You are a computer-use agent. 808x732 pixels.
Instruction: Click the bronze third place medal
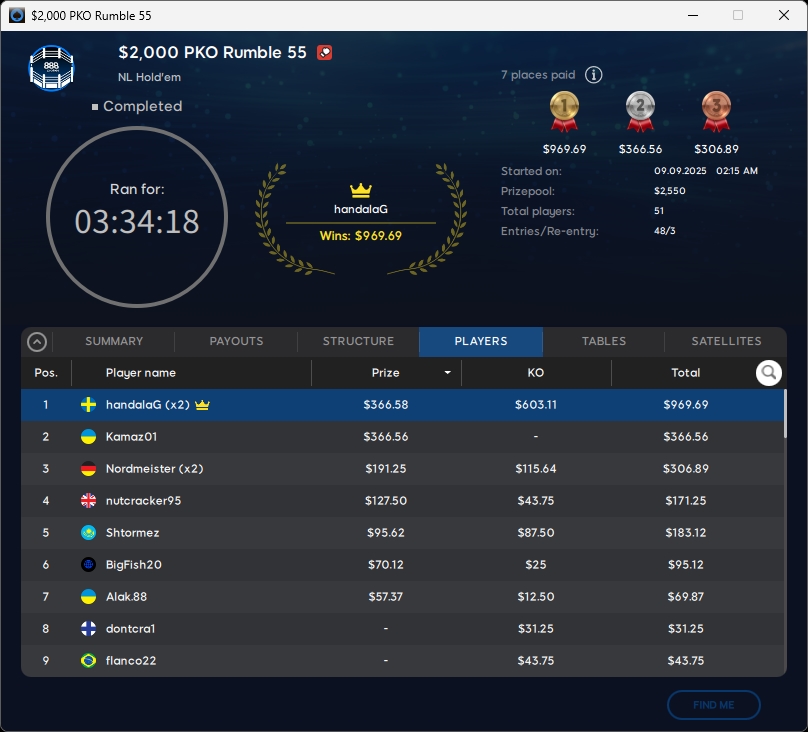click(715, 111)
